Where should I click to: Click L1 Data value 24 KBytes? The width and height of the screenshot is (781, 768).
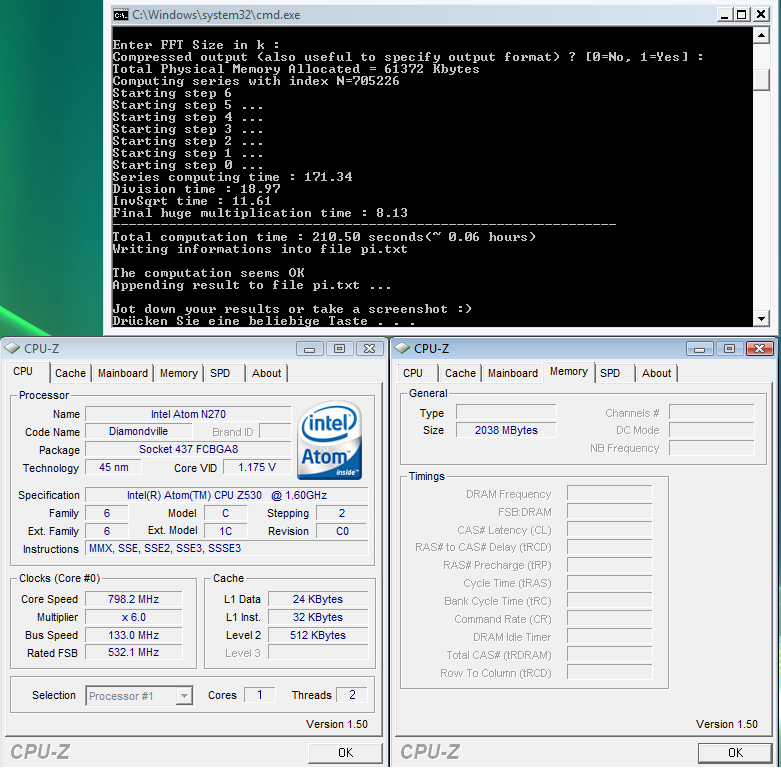pos(318,599)
